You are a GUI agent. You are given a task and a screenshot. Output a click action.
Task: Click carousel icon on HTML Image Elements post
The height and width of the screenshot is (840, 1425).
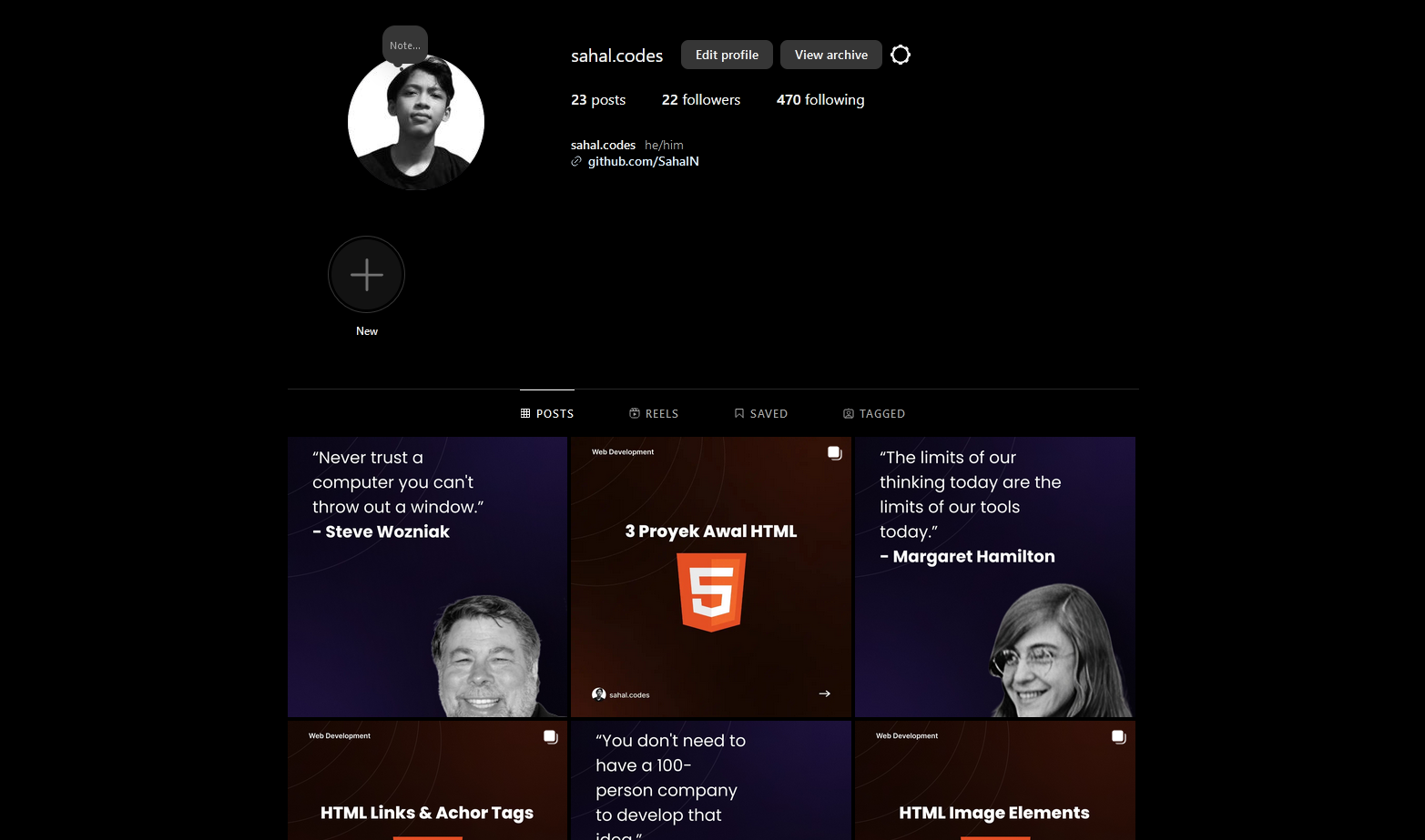(x=1118, y=737)
